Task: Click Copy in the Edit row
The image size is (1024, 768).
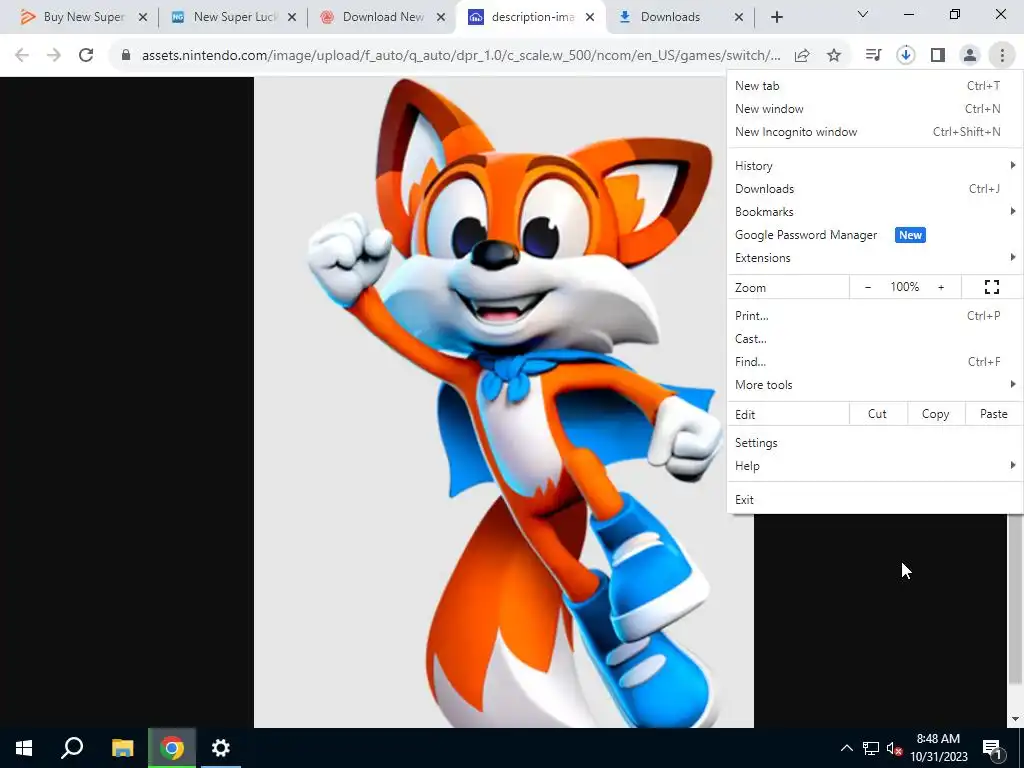Action: point(936,414)
